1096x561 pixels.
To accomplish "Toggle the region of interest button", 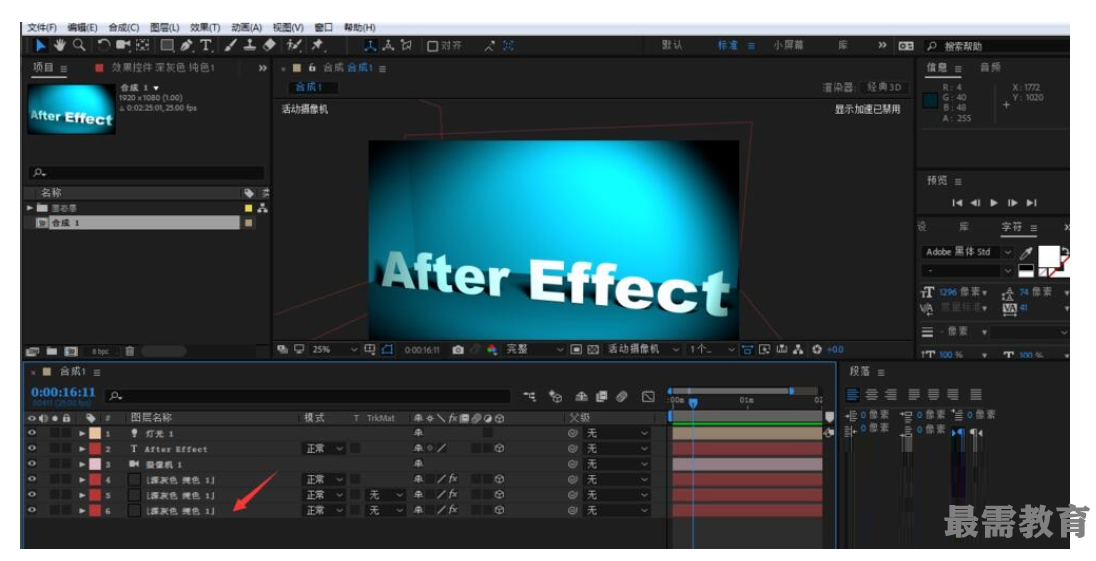I will (576, 349).
